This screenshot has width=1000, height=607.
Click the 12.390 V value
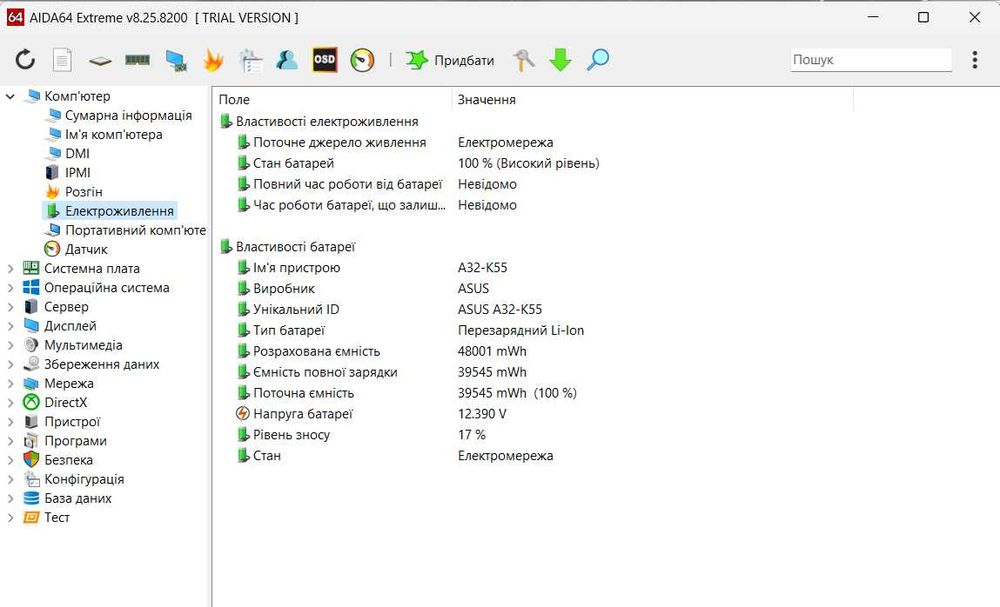(482, 414)
